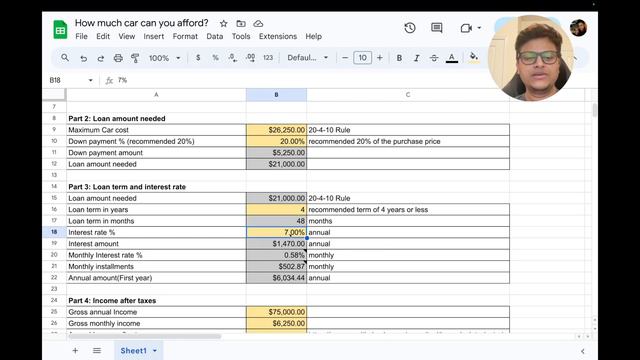The image size is (640, 360).
Task: Select Gross annual income $75,000.00
Action: coord(276,312)
